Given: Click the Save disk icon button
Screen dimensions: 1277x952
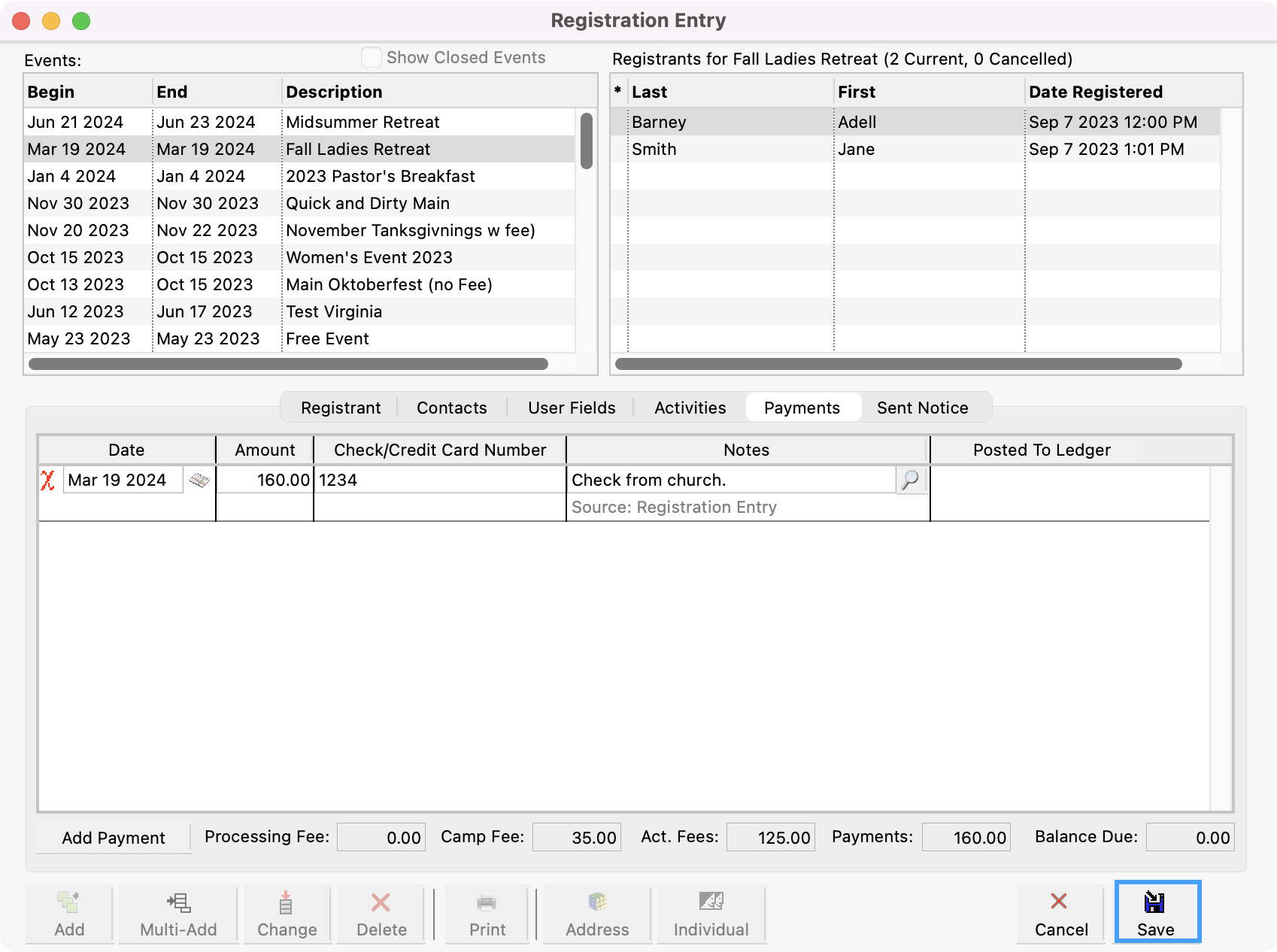Looking at the screenshot, I should [x=1156, y=912].
